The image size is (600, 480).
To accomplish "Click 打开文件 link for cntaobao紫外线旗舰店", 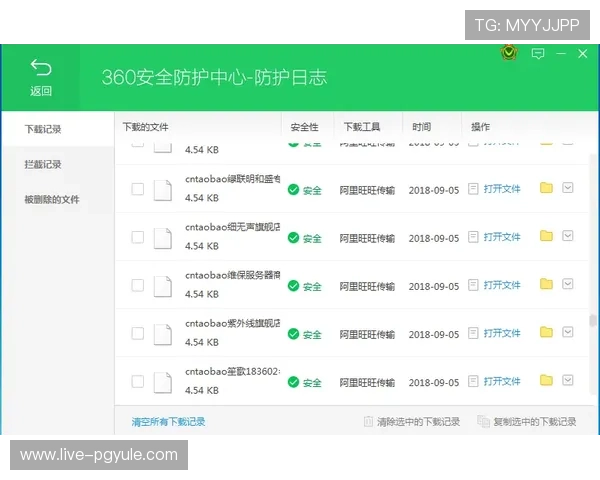I will coord(502,333).
